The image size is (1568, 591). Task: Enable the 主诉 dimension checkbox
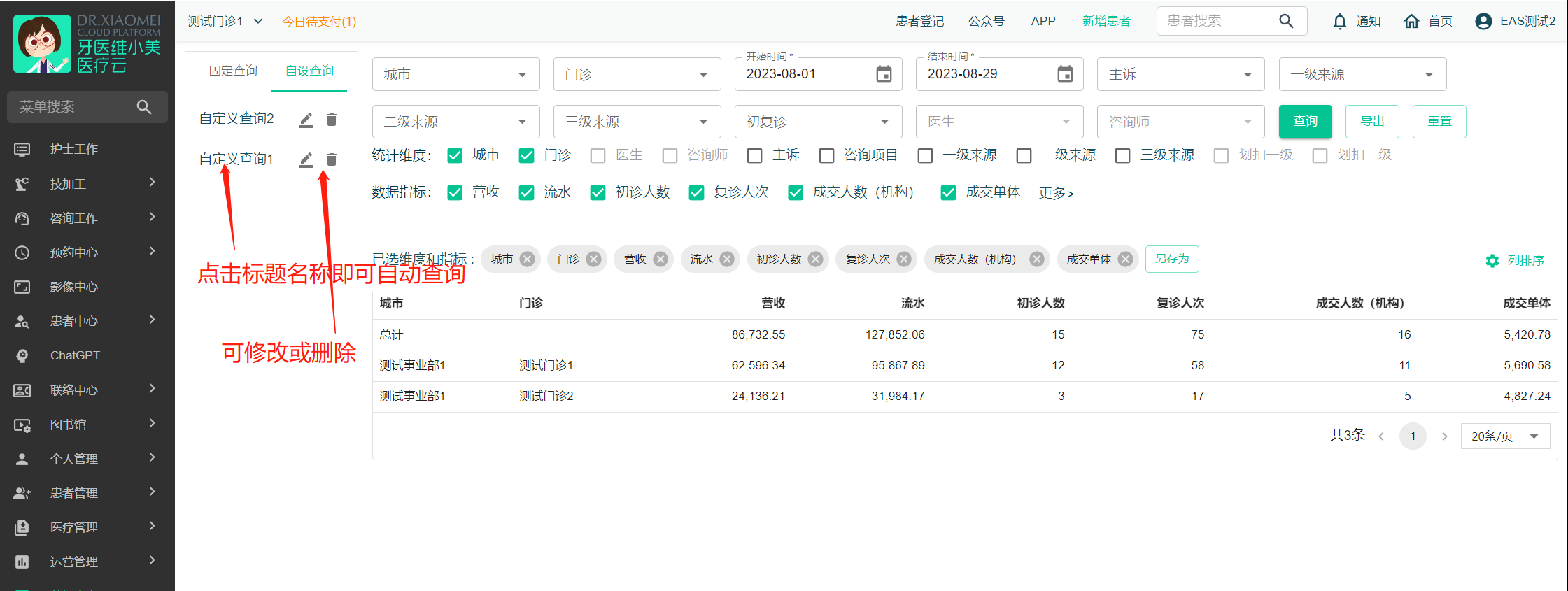(x=754, y=155)
